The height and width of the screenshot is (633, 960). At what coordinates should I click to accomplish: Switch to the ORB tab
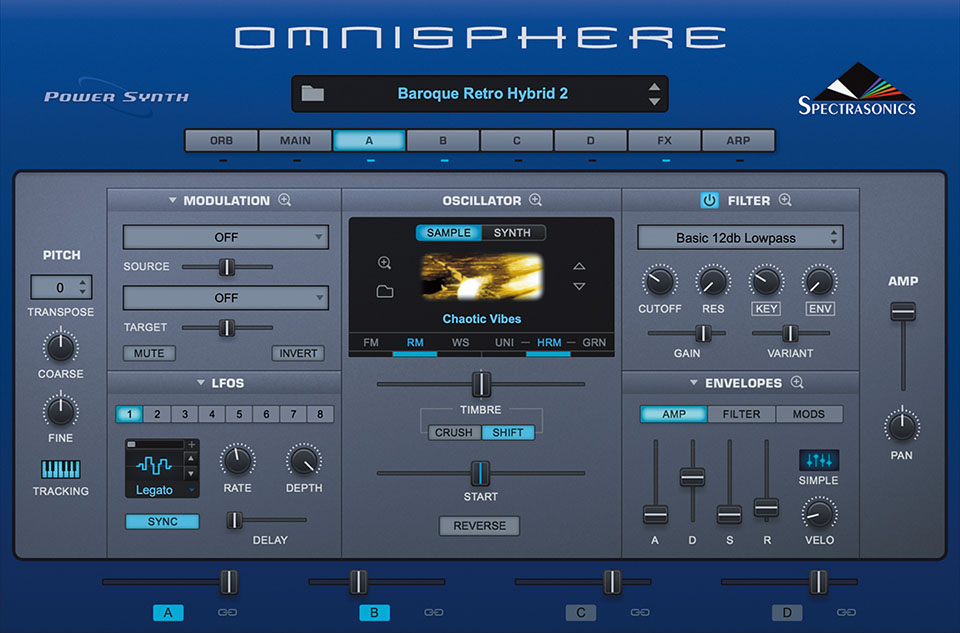coord(221,140)
